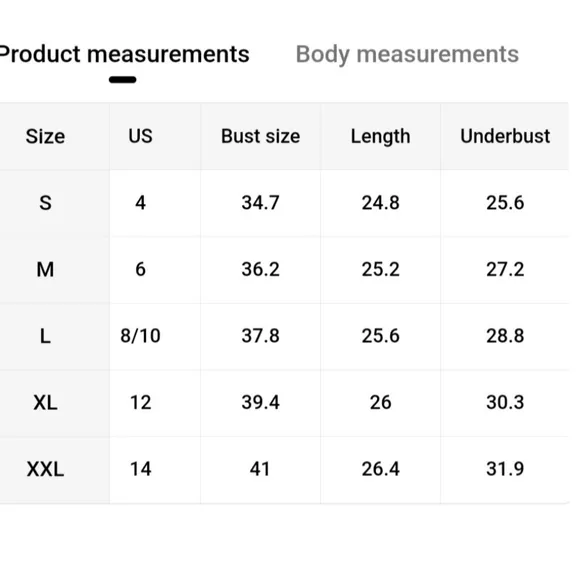The height and width of the screenshot is (580, 580).
Task: Select the S size row label
Action: (x=45, y=203)
